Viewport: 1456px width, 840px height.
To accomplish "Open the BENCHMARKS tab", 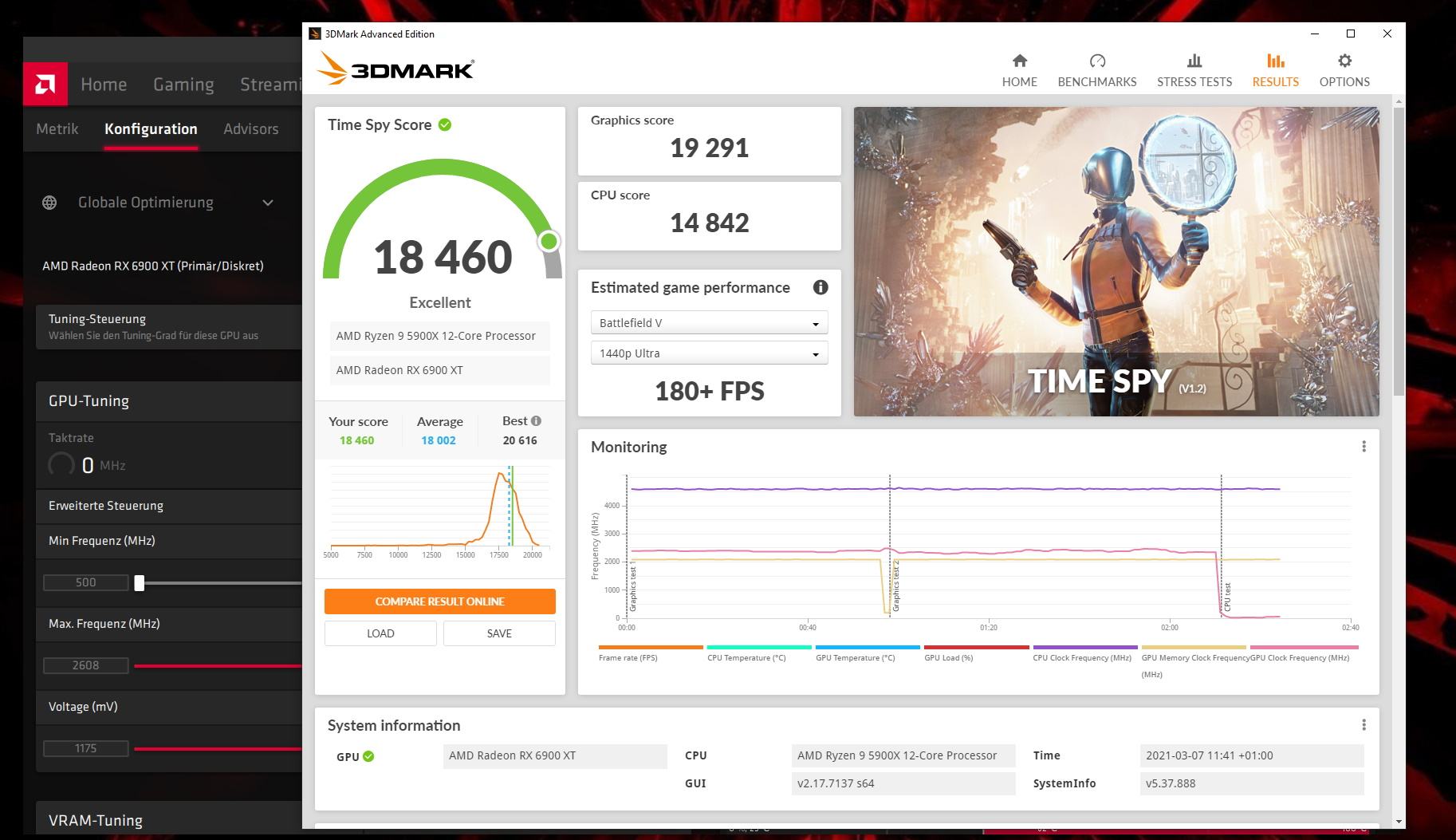I will coord(1096,71).
